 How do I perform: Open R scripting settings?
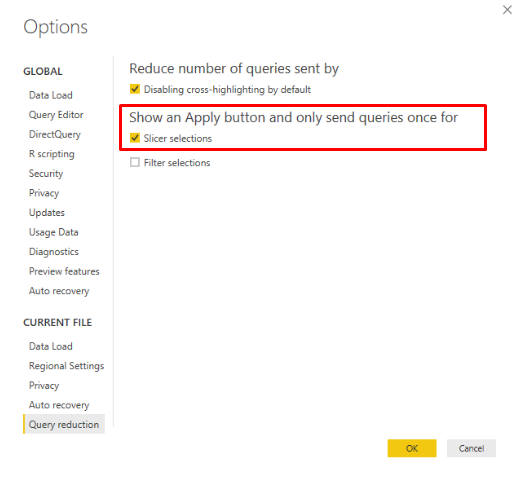point(52,154)
